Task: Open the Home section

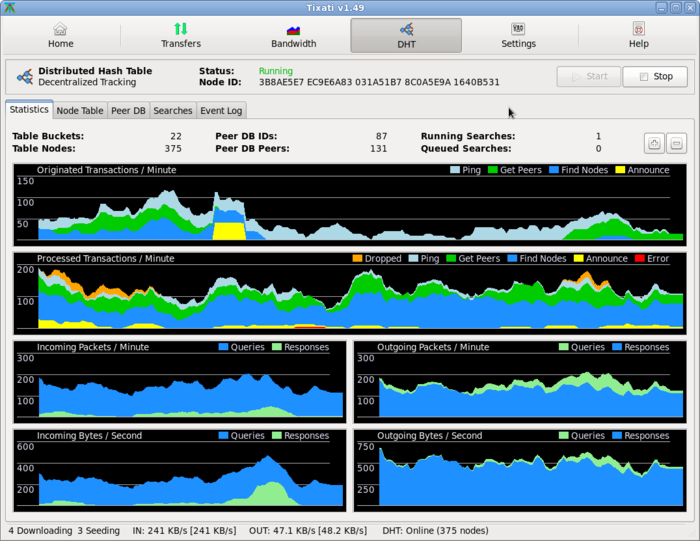Action: point(60,36)
